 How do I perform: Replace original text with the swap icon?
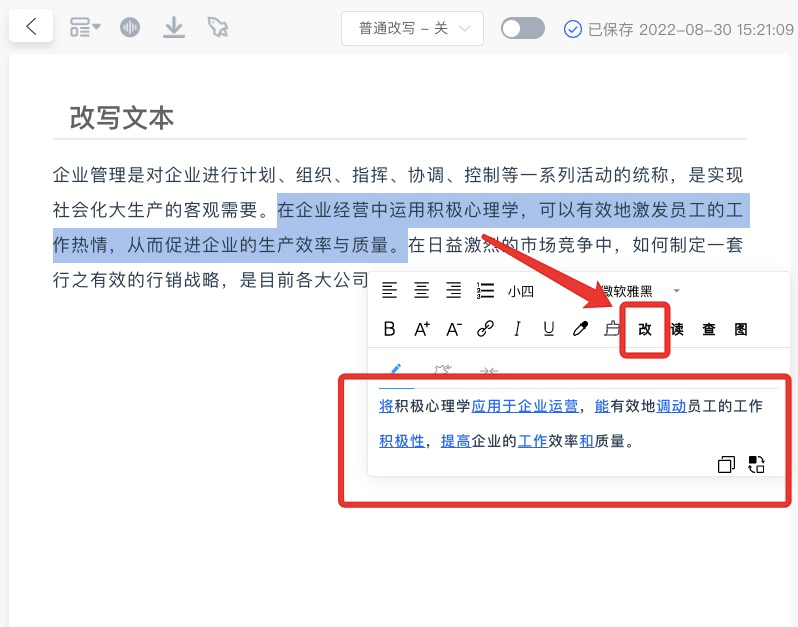tap(756, 464)
